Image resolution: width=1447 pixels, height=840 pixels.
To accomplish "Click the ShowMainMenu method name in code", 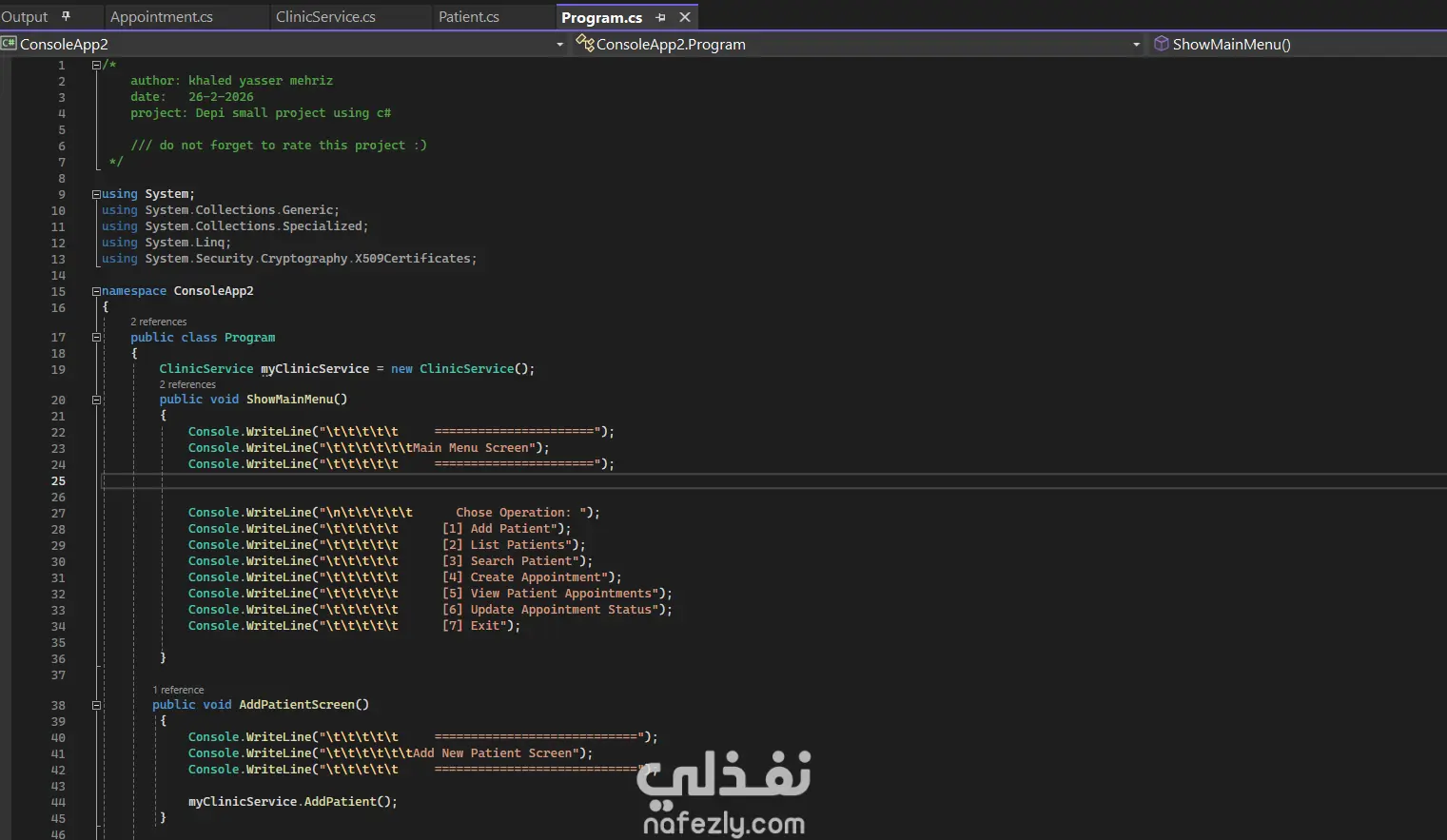I will coord(289,400).
